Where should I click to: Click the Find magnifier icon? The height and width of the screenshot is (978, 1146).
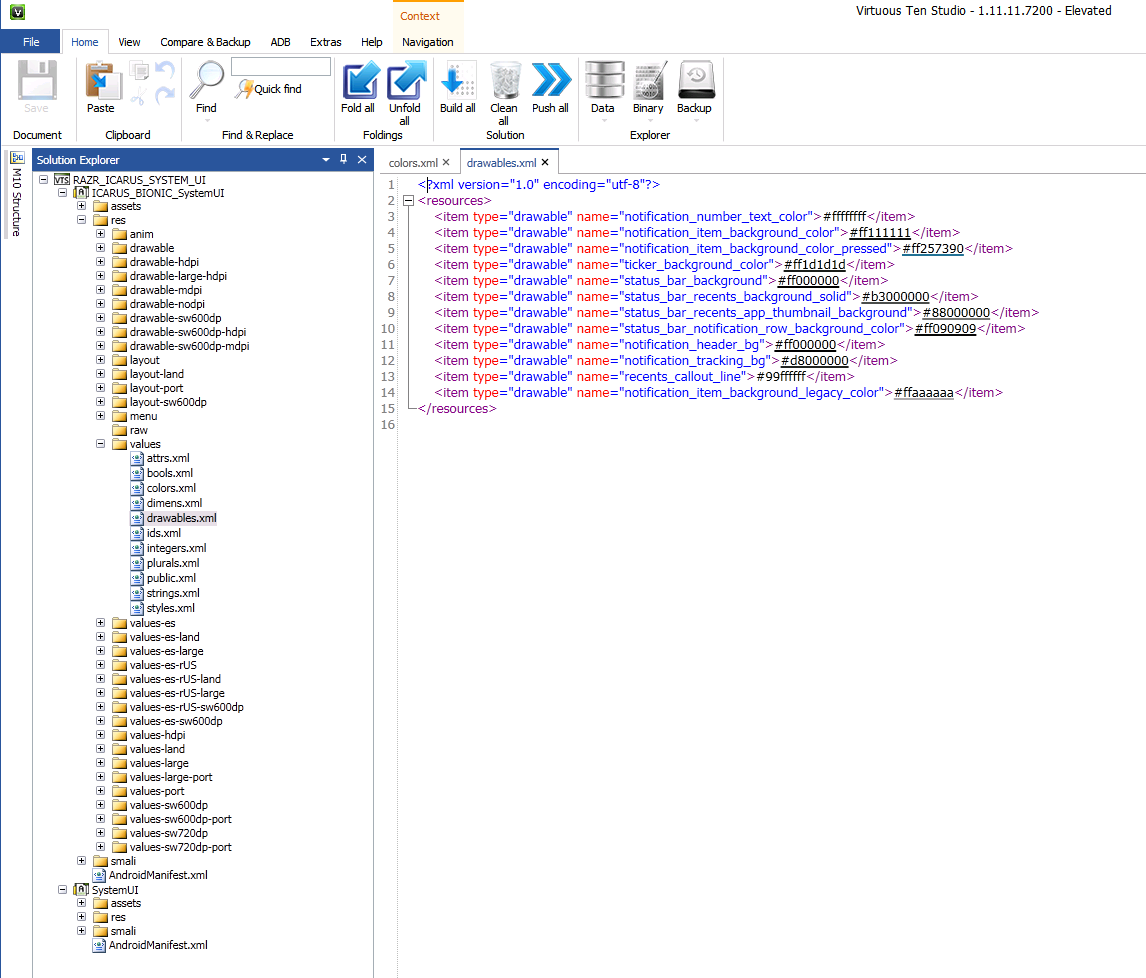point(206,82)
